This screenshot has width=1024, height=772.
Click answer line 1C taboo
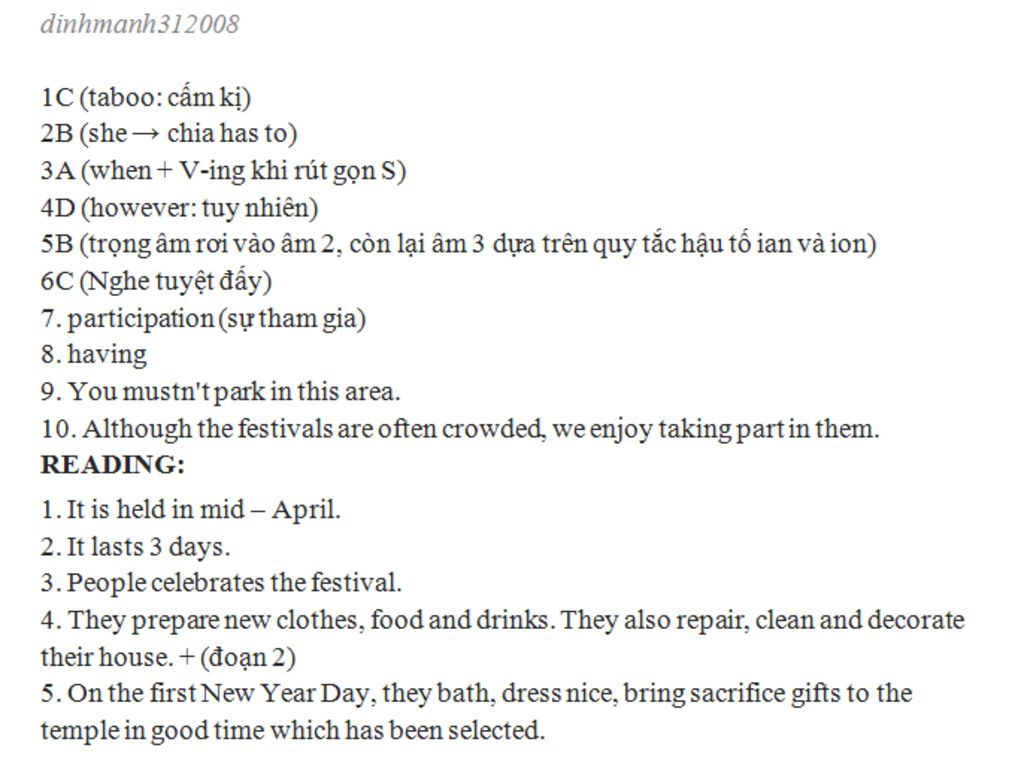(146, 97)
